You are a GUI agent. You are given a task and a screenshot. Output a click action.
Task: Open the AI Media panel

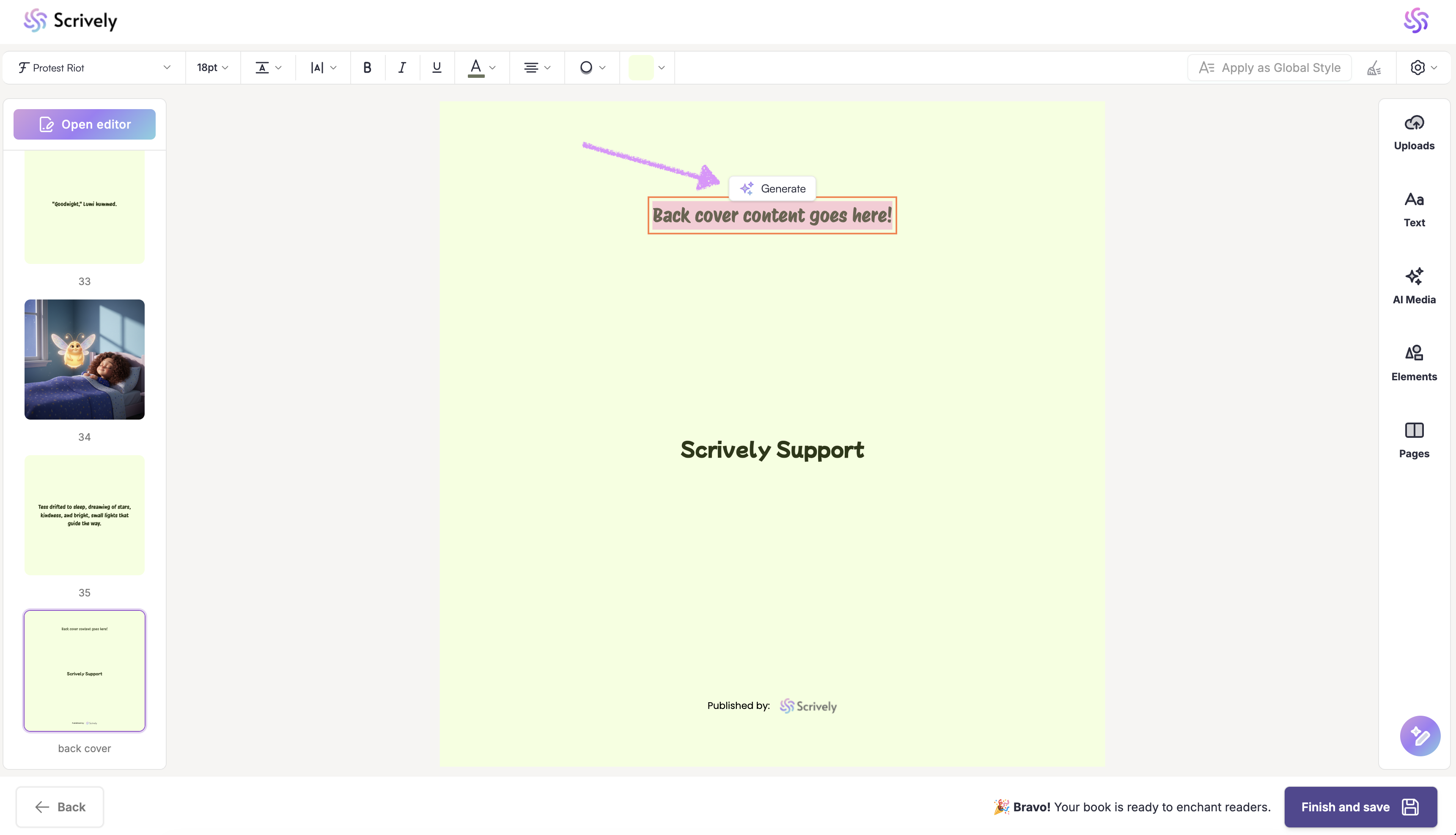[1414, 286]
